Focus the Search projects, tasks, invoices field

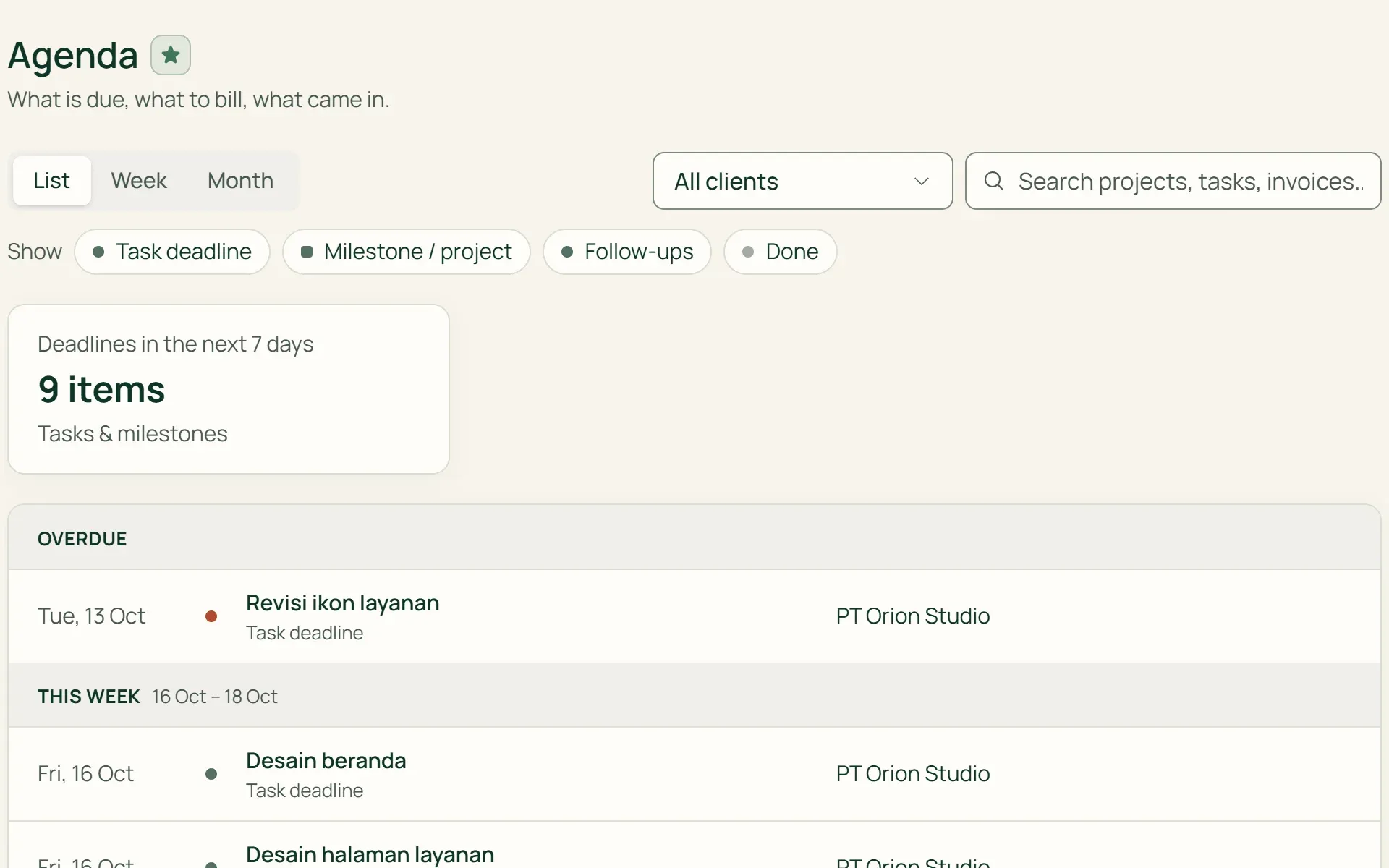pyautogui.click(x=1173, y=181)
